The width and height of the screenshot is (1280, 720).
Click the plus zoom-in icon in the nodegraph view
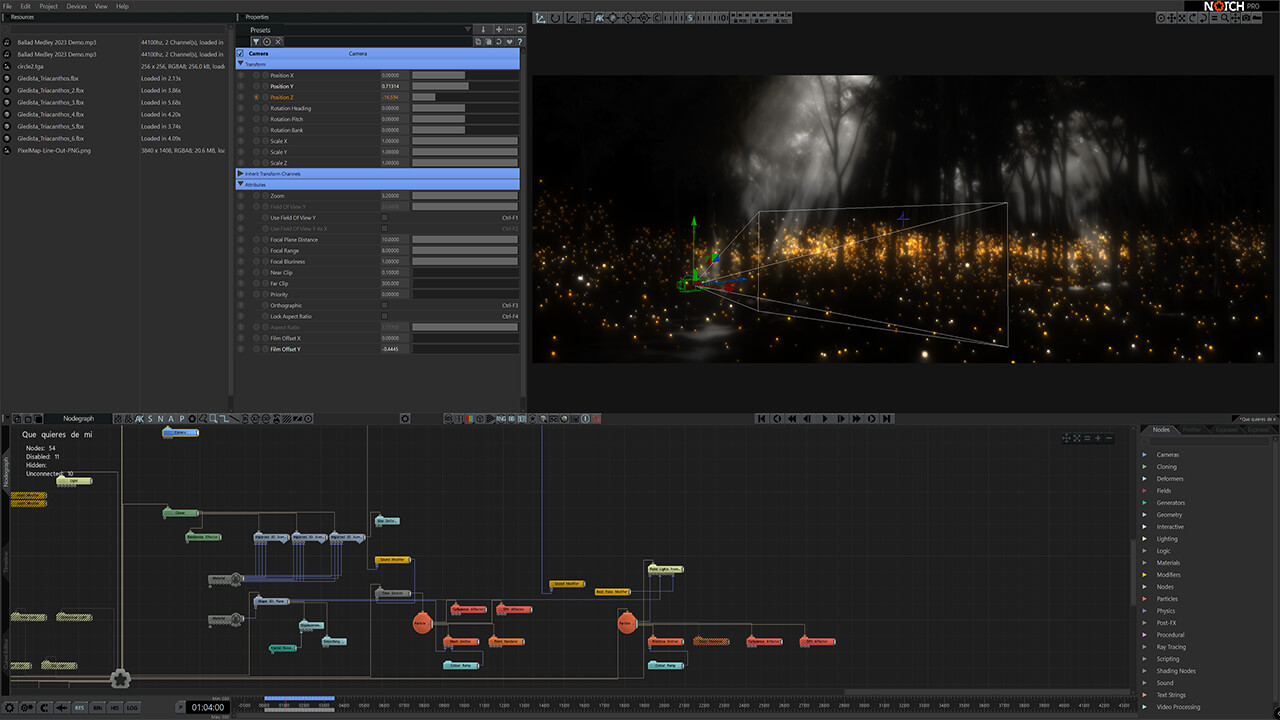1098,438
